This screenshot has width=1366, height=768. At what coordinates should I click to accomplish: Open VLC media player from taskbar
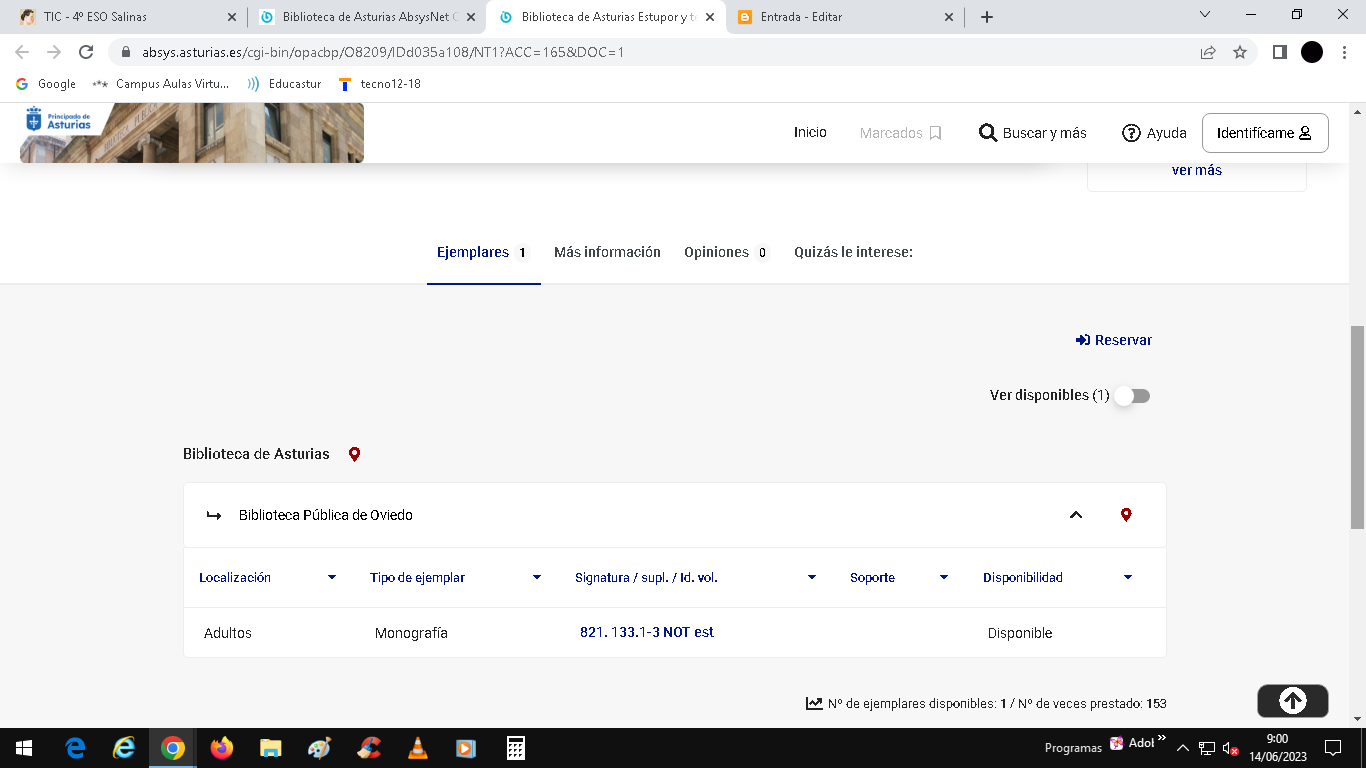417,748
